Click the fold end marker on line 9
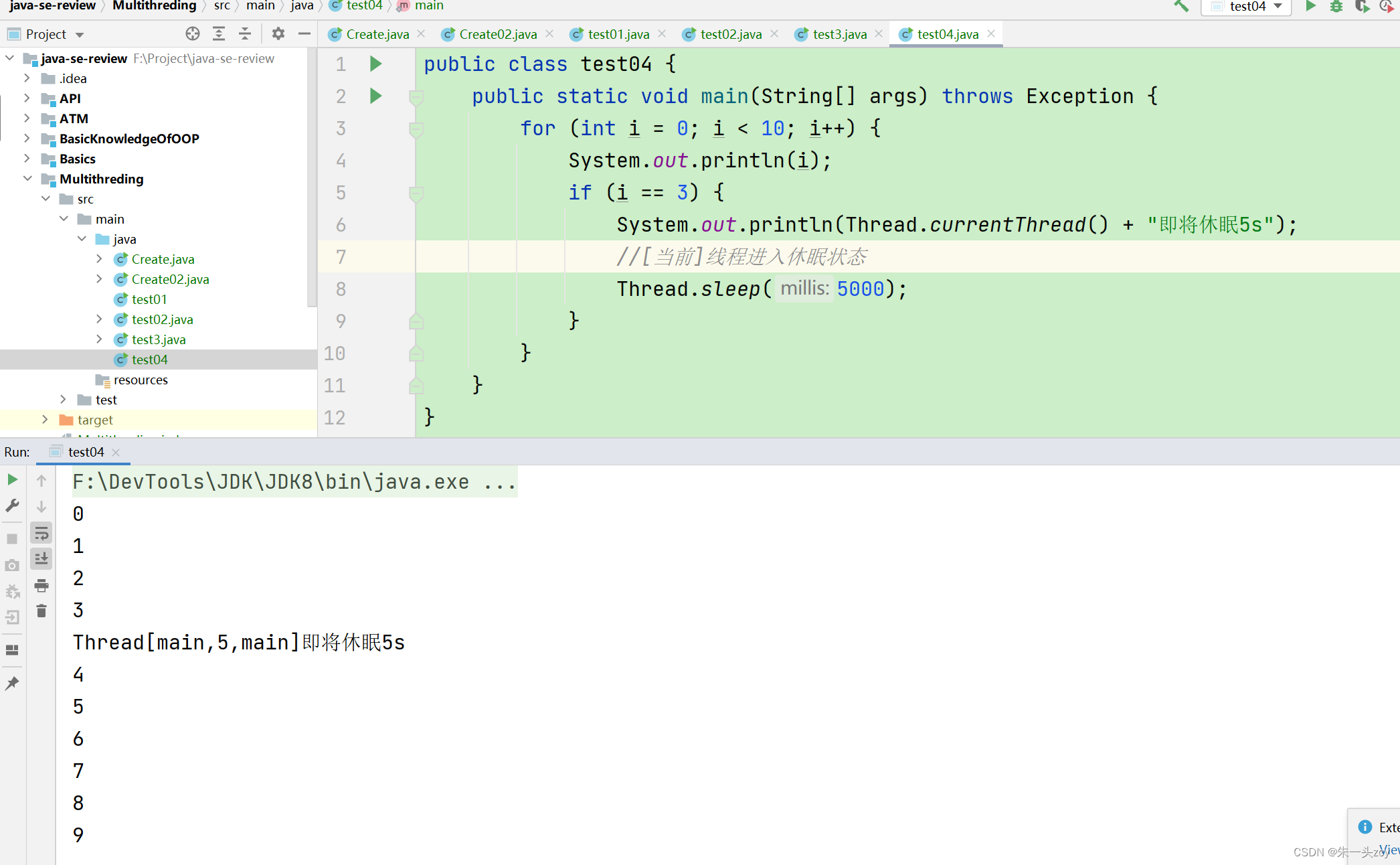 (x=416, y=321)
